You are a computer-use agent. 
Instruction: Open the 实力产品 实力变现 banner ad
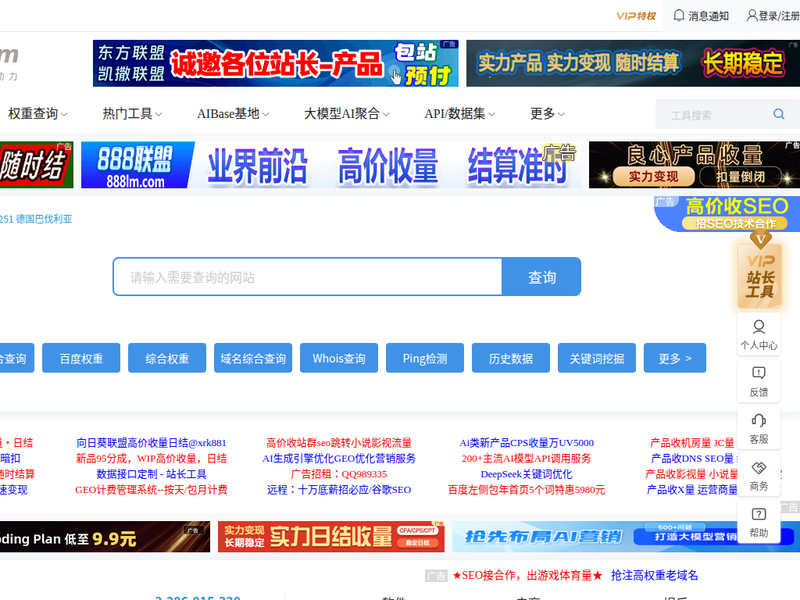click(x=633, y=63)
